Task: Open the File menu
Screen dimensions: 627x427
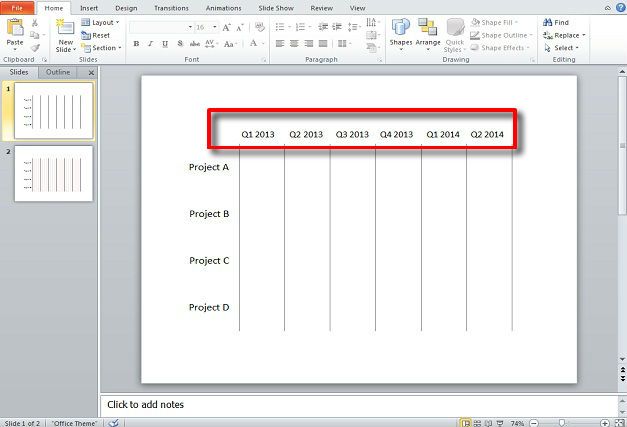Action: click(18, 7)
